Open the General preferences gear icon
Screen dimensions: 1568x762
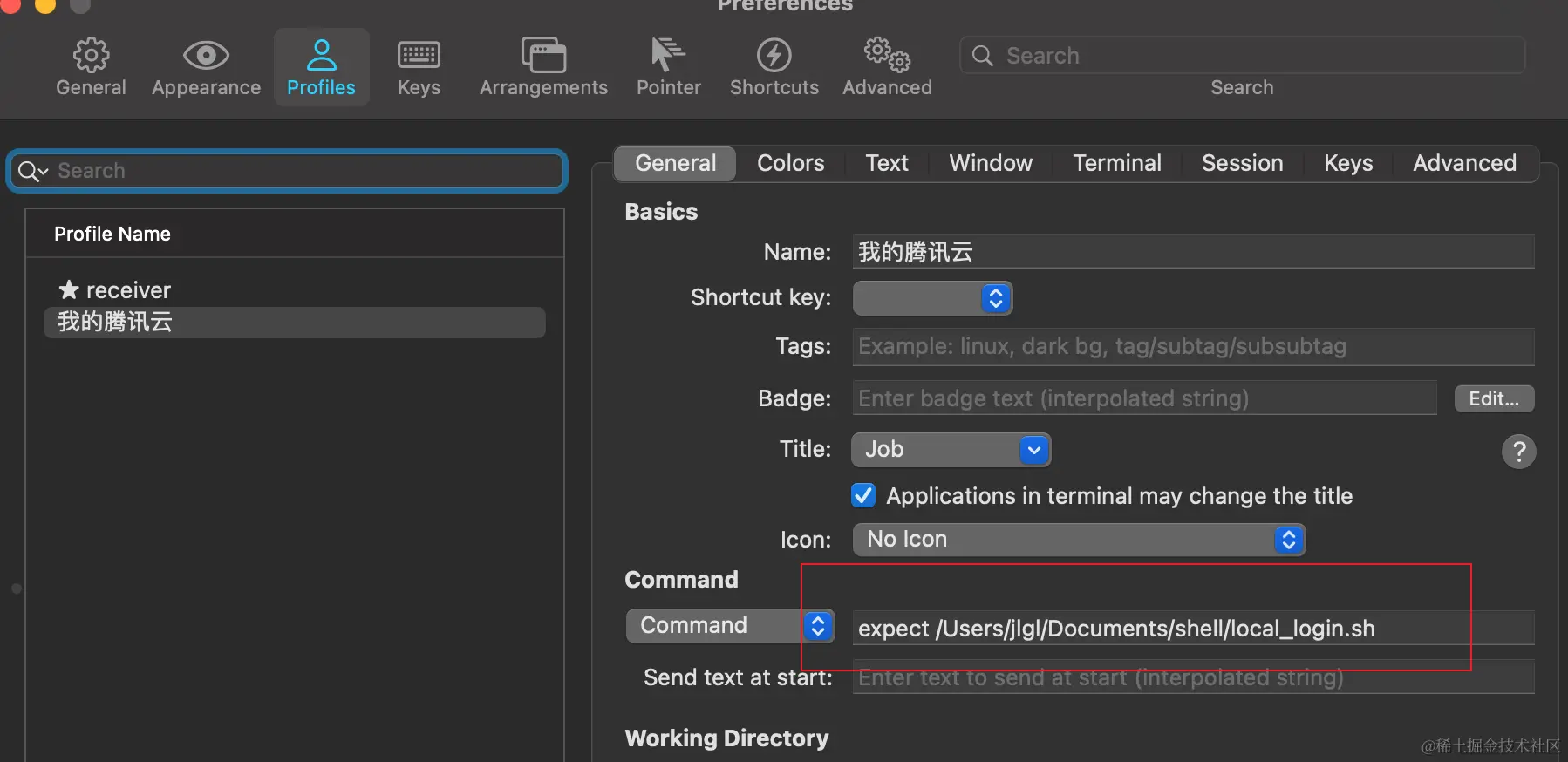[x=91, y=56]
